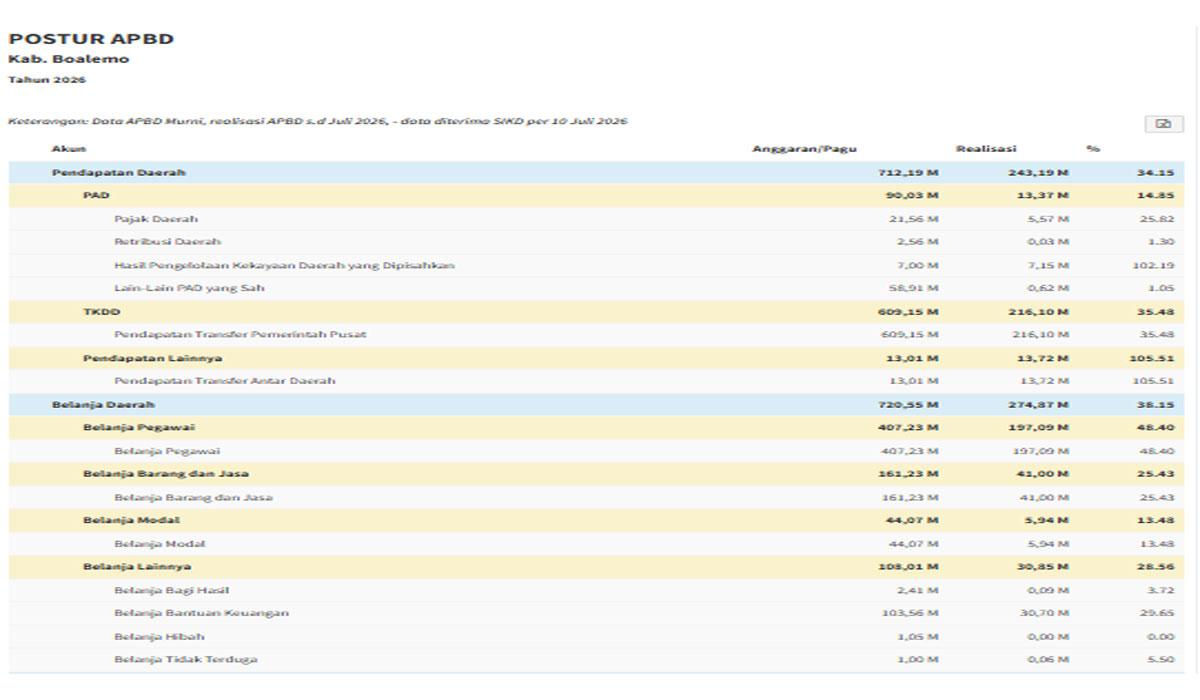Collapse the TKDD group row

click(596, 312)
